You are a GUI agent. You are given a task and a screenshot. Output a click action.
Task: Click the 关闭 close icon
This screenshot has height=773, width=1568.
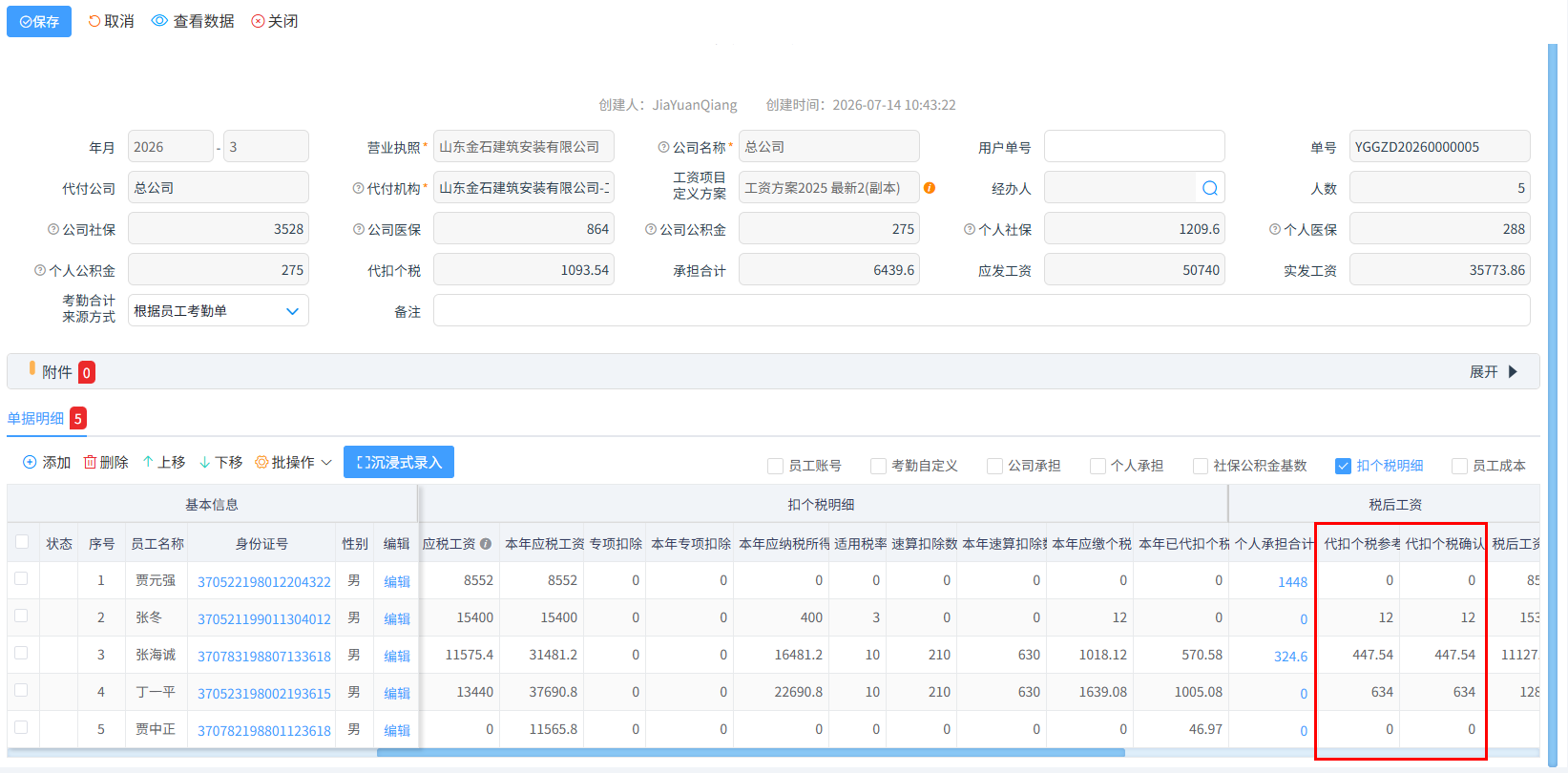258,21
